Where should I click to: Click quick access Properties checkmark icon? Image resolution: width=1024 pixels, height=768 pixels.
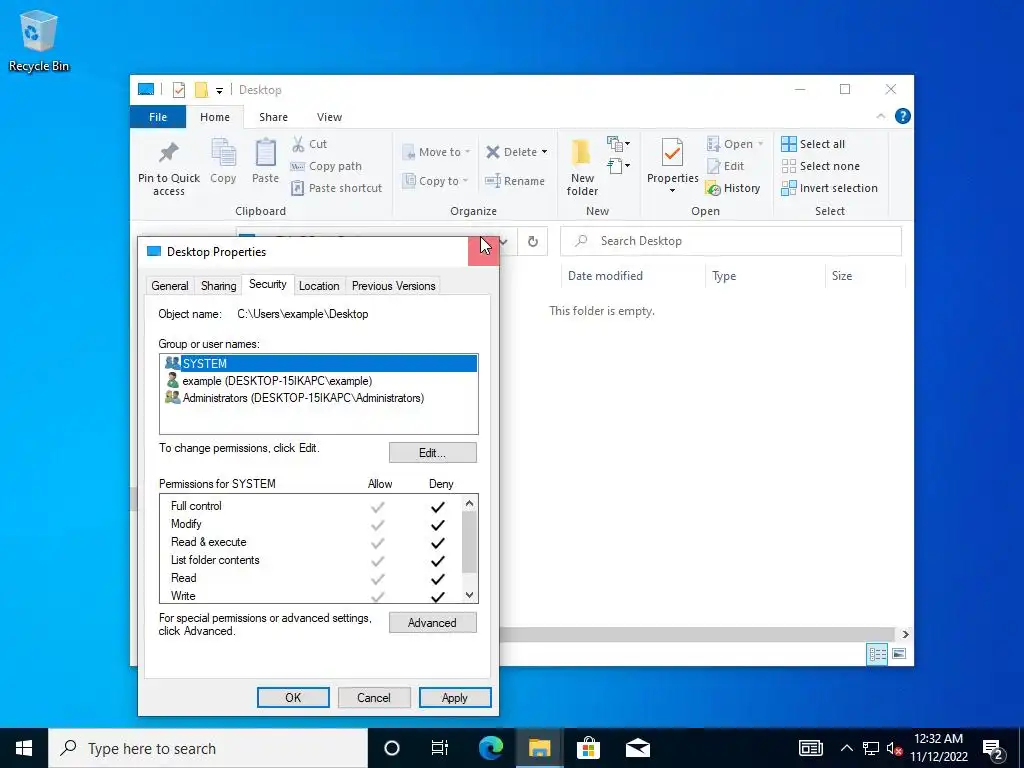(178, 89)
